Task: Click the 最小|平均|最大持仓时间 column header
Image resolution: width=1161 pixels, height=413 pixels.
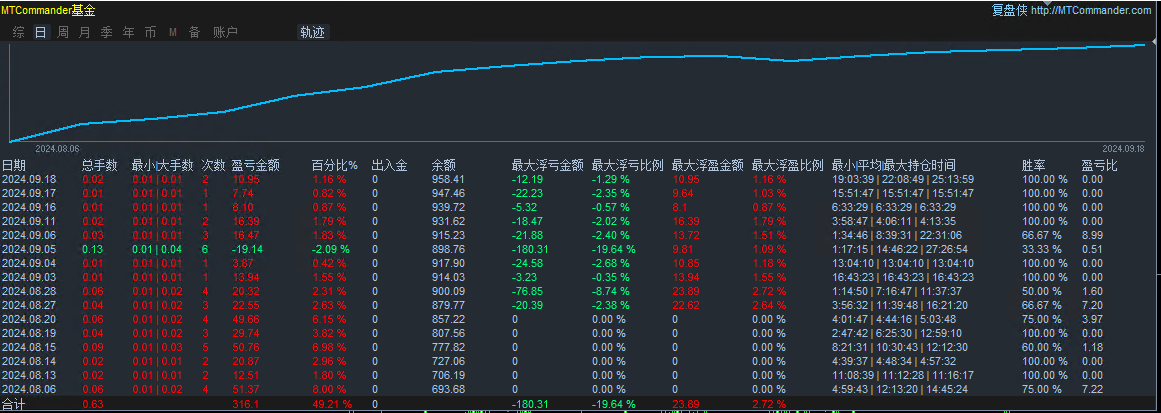Action: [x=894, y=165]
